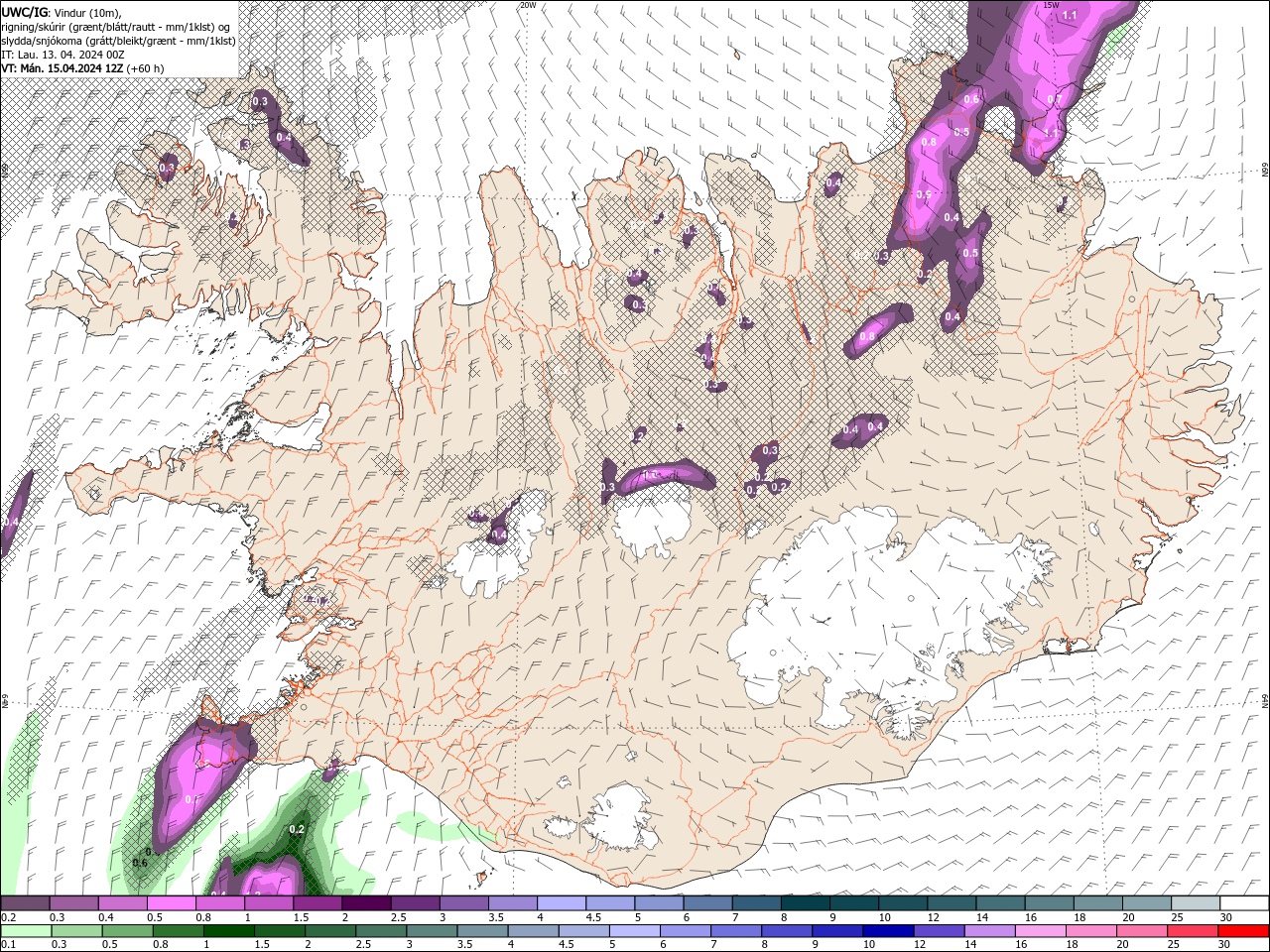Select the upper legend swatch between 1.5 and 2
The image size is (1270, 952).
click(x=317, y=903)
